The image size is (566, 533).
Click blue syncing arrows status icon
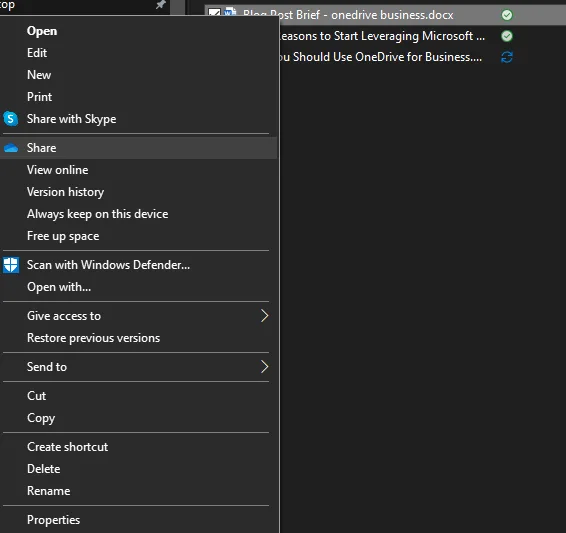coord(507,57)
